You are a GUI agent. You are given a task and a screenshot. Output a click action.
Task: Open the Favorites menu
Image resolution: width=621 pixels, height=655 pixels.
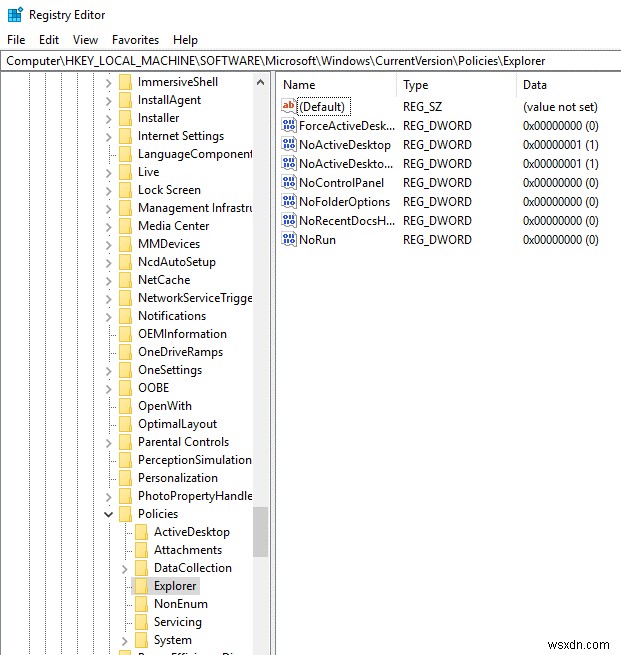(x=135, y=40)
